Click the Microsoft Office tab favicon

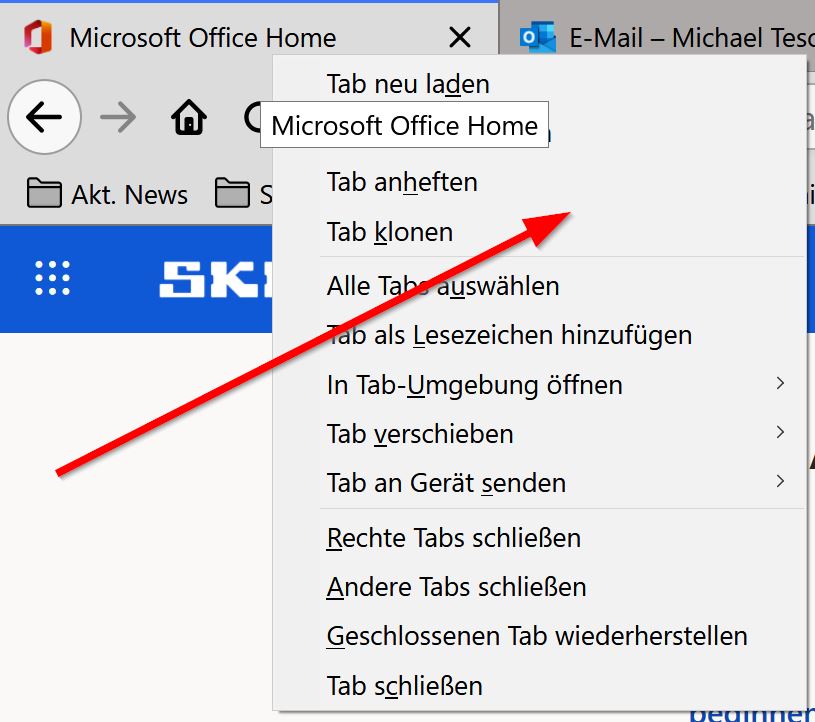click(x=37, y=38)
